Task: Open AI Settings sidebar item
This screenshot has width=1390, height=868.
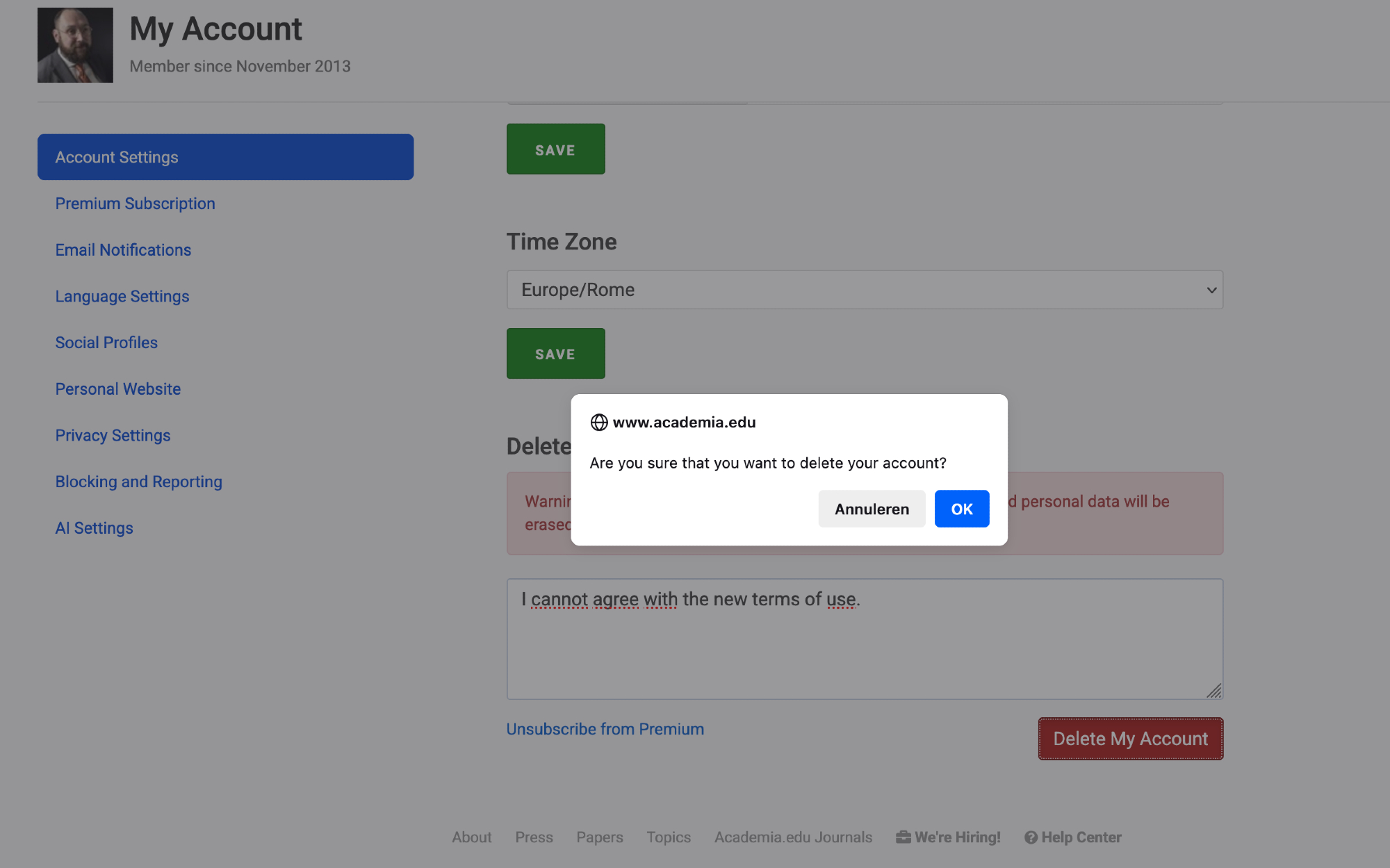Action: 94,528
